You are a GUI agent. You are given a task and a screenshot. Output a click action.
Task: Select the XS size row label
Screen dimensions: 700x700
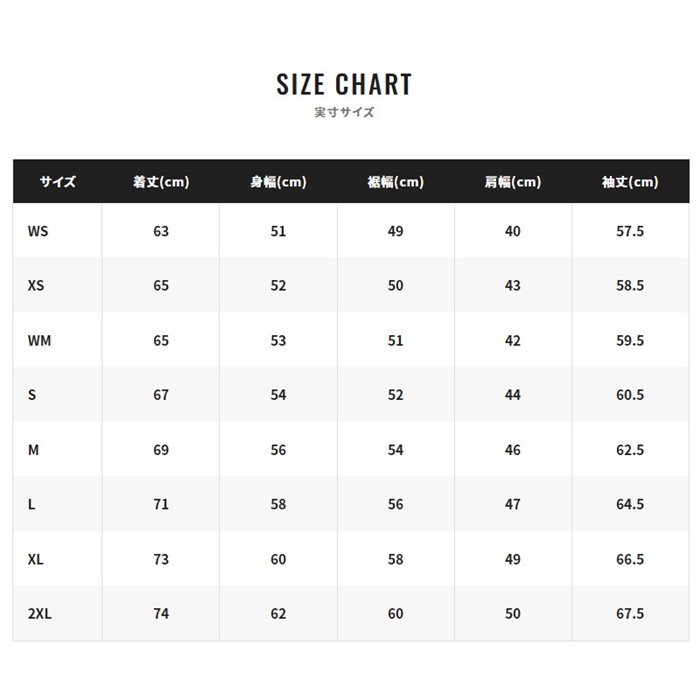tap(36, 286)
